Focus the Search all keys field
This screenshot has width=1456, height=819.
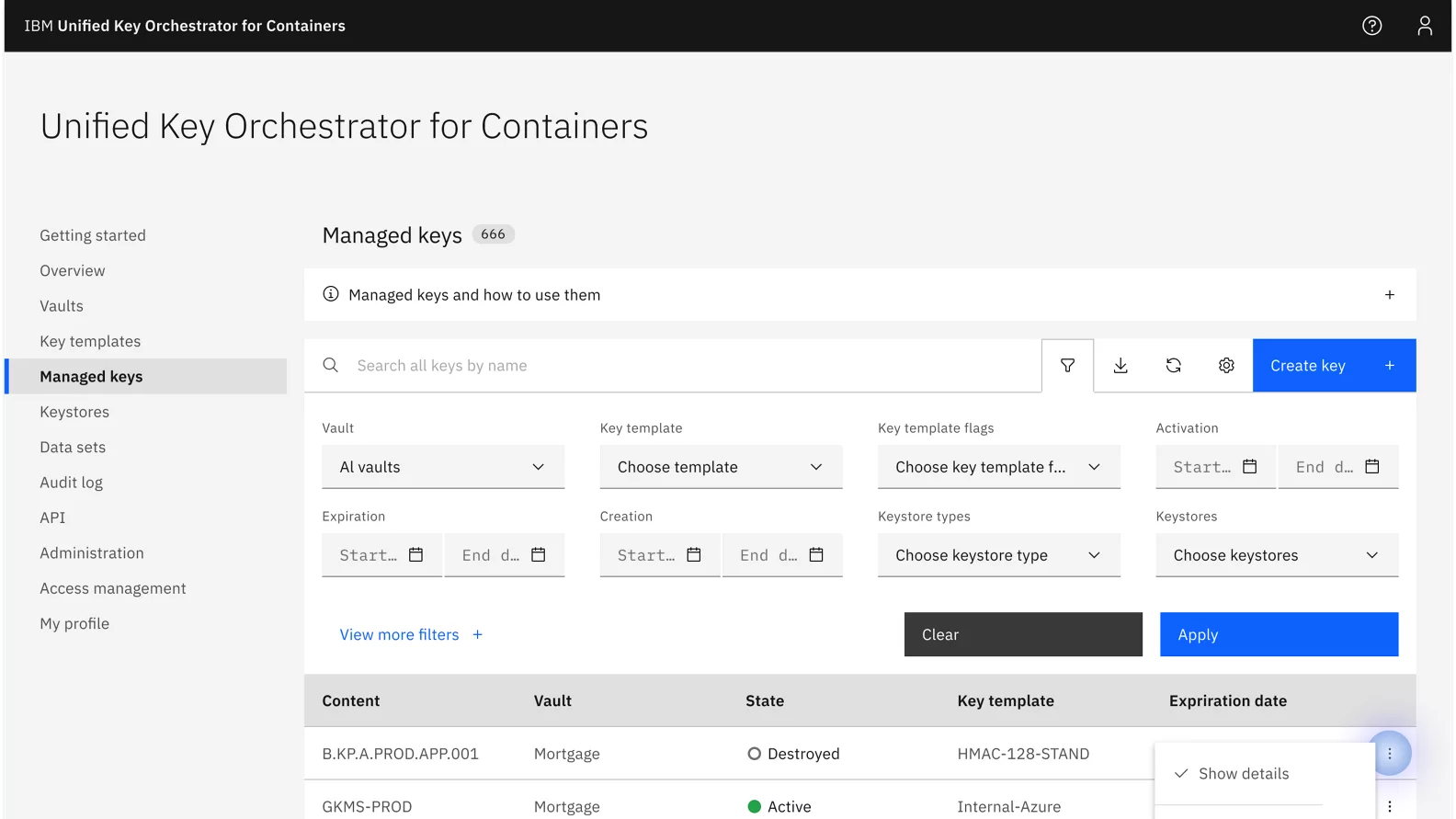coord(673,366)
